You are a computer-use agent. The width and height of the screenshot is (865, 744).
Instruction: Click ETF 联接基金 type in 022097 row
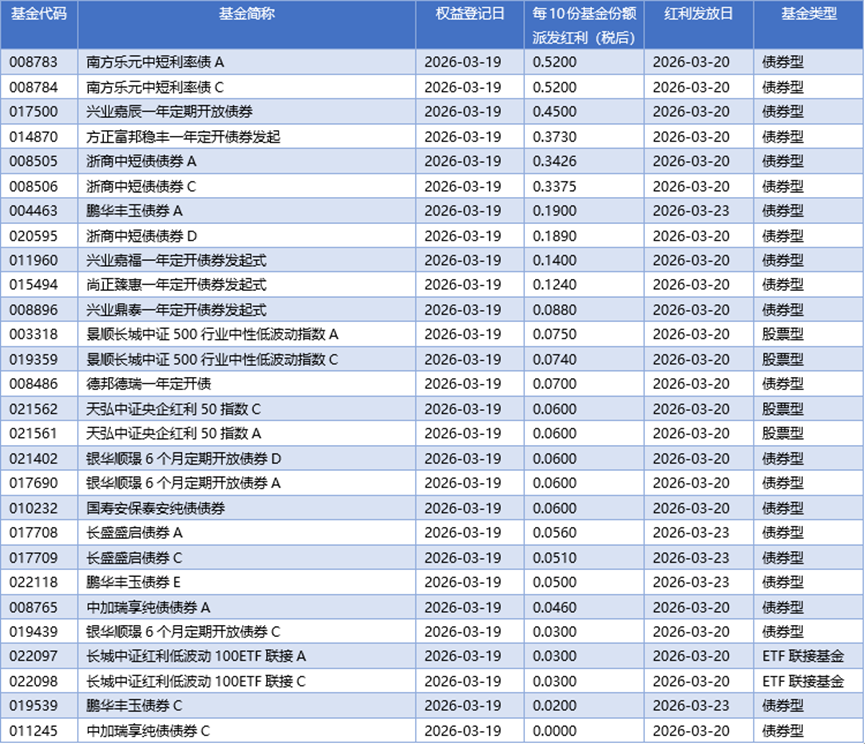[x=803, y=656]
